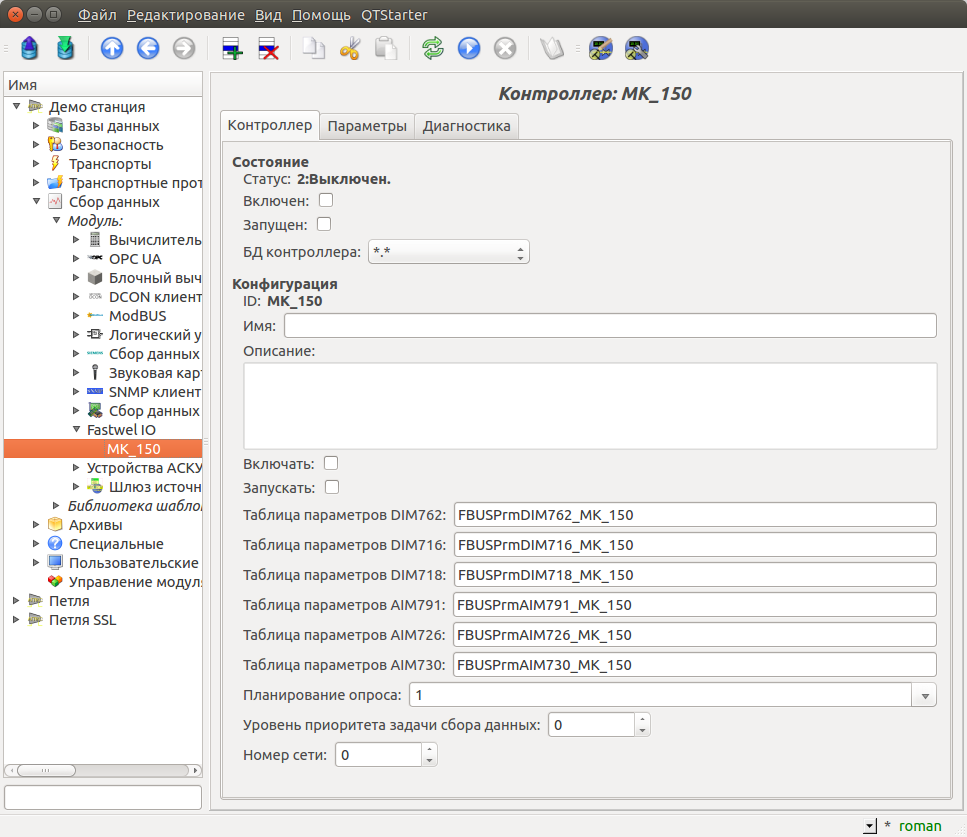Click the blue start (play) icon
Screen dimensions: 967x837
coord(469,48)
